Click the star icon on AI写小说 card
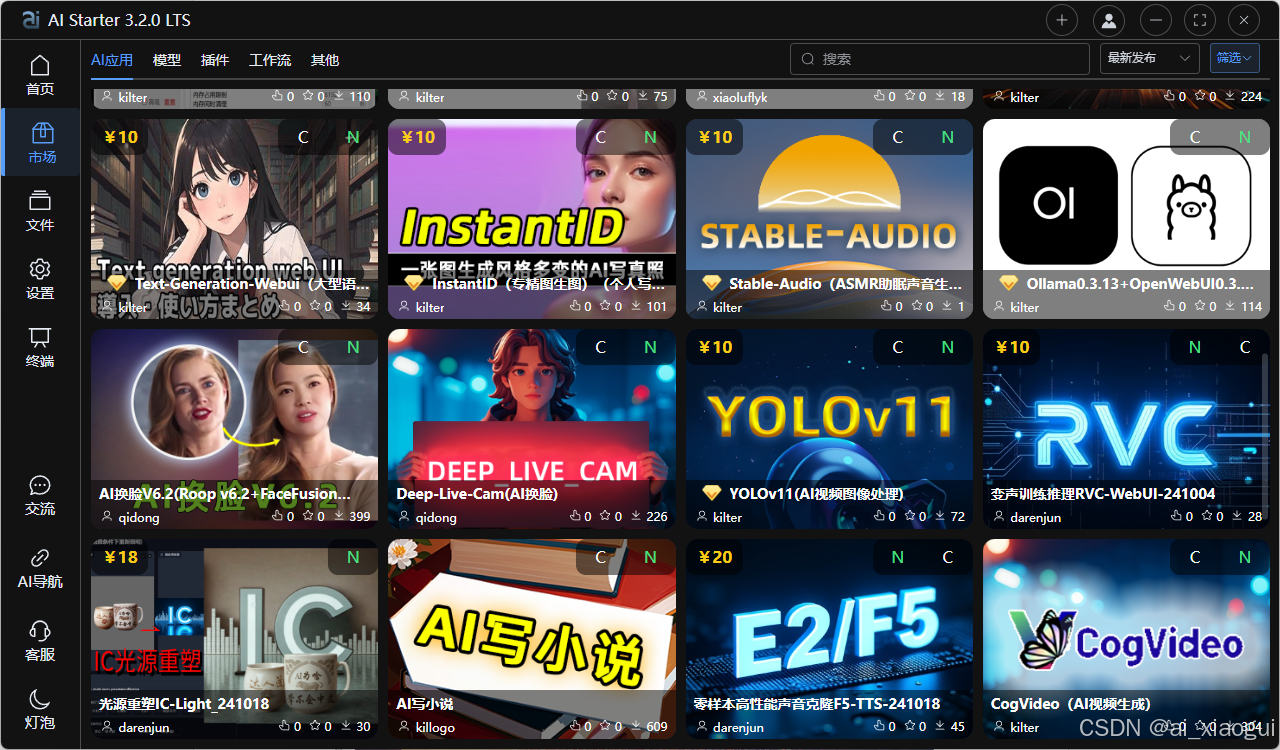 [607, 727]
